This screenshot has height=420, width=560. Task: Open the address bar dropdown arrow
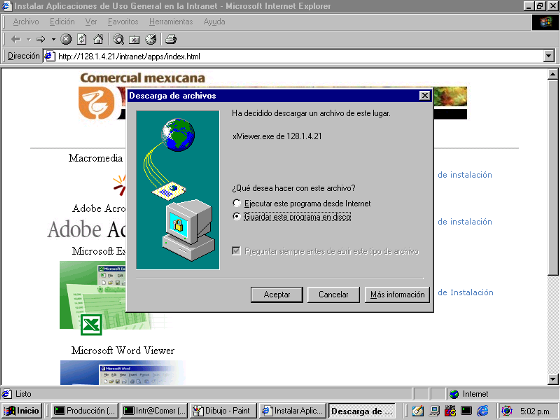(x=549, y=56)
